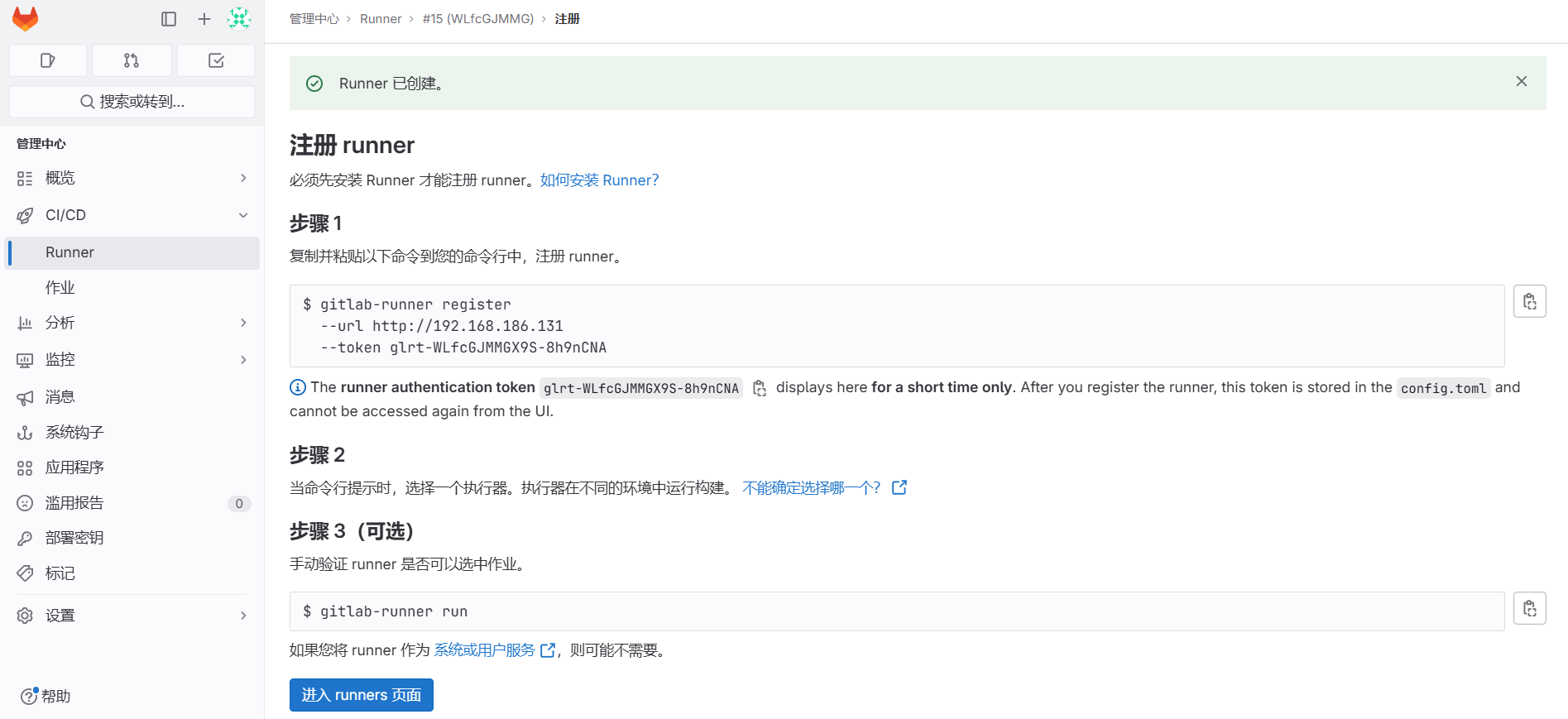This screenshot has height=719, width=1568.
Task: Open merge requests shortcut icon
Action: 132,60
